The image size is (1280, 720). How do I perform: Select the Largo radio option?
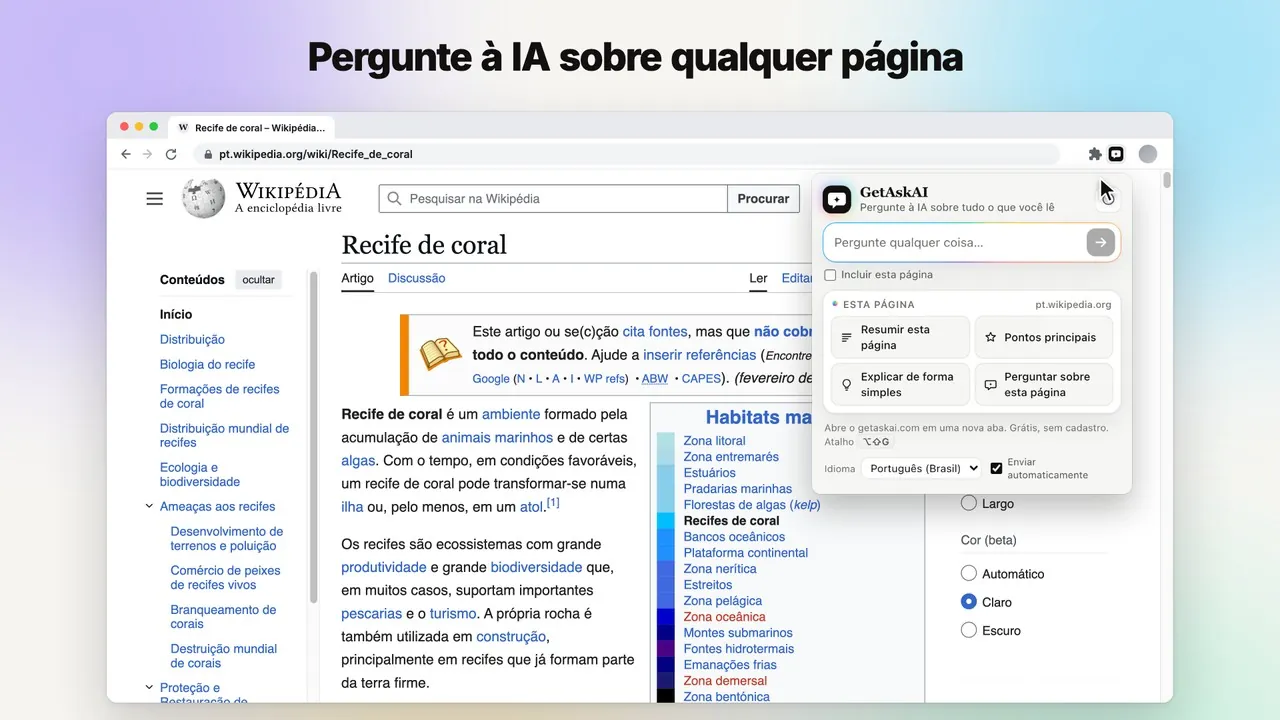coord(968,503)
